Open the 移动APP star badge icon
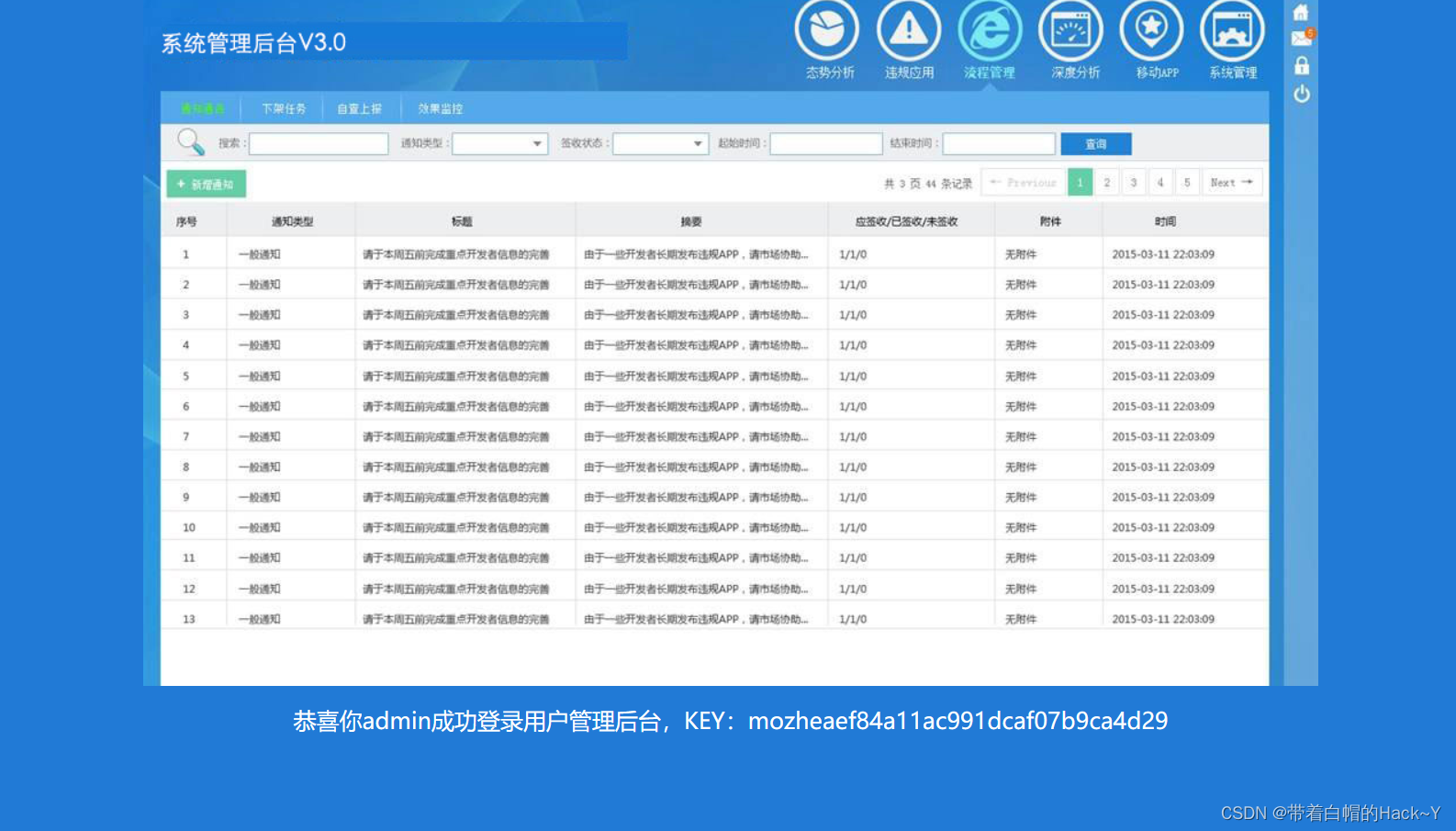The image size is (1456, 831). [1151, 30]
